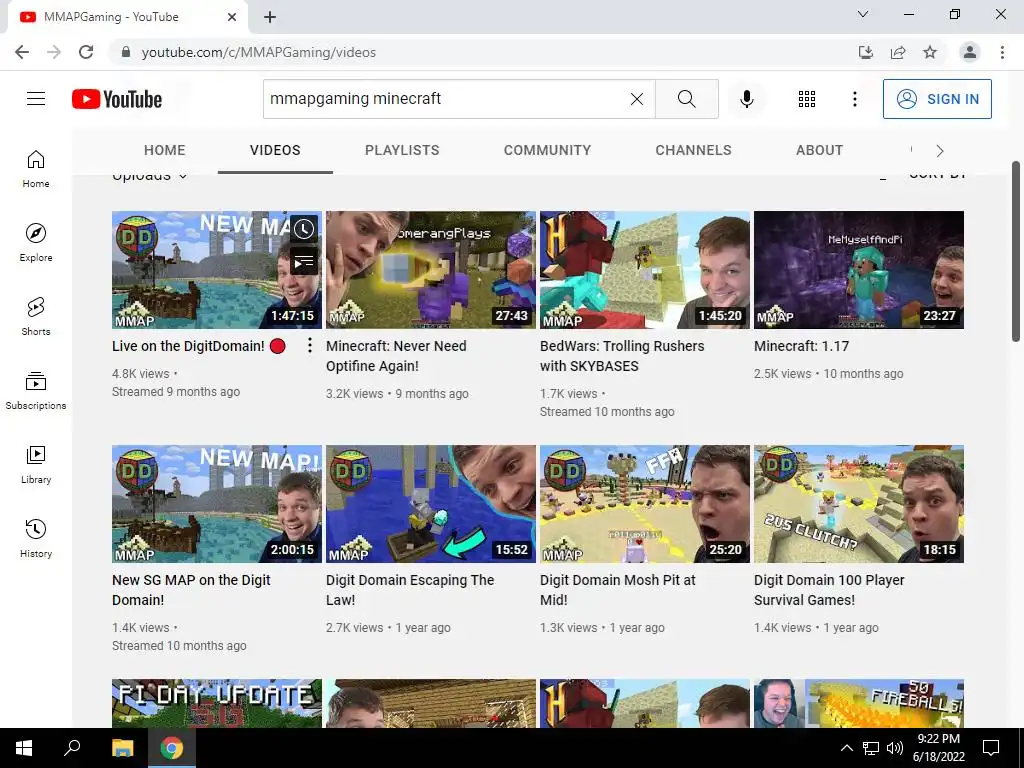Open BedWars: Trolling Rushers with SKYBASES title
Image resolution: width=1024 pixels, height=768 pixels.
622,356
